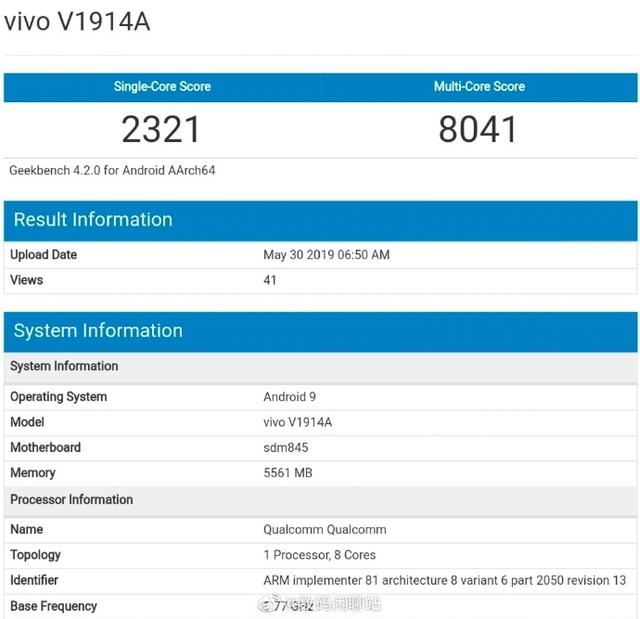Click the ARM implementer identifier value

(444, 580)
